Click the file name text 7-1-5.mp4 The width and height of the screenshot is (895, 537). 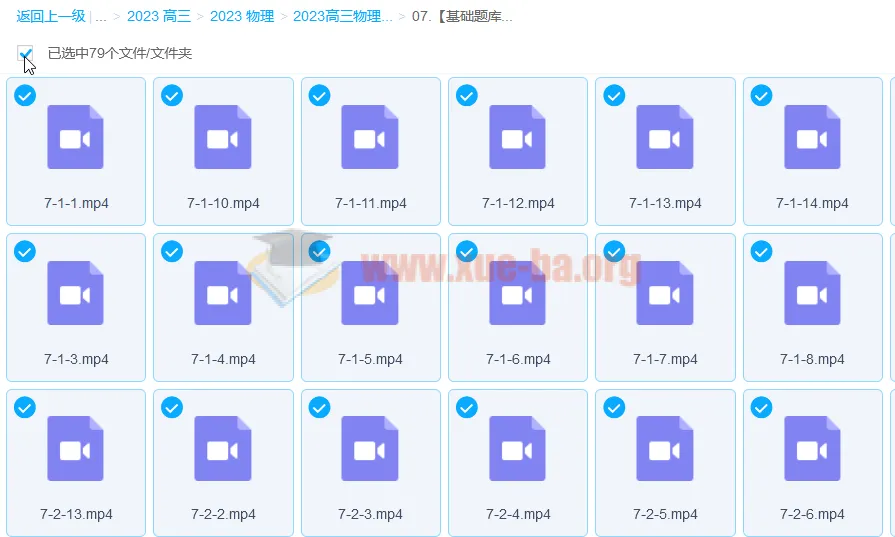pos(370,359)
